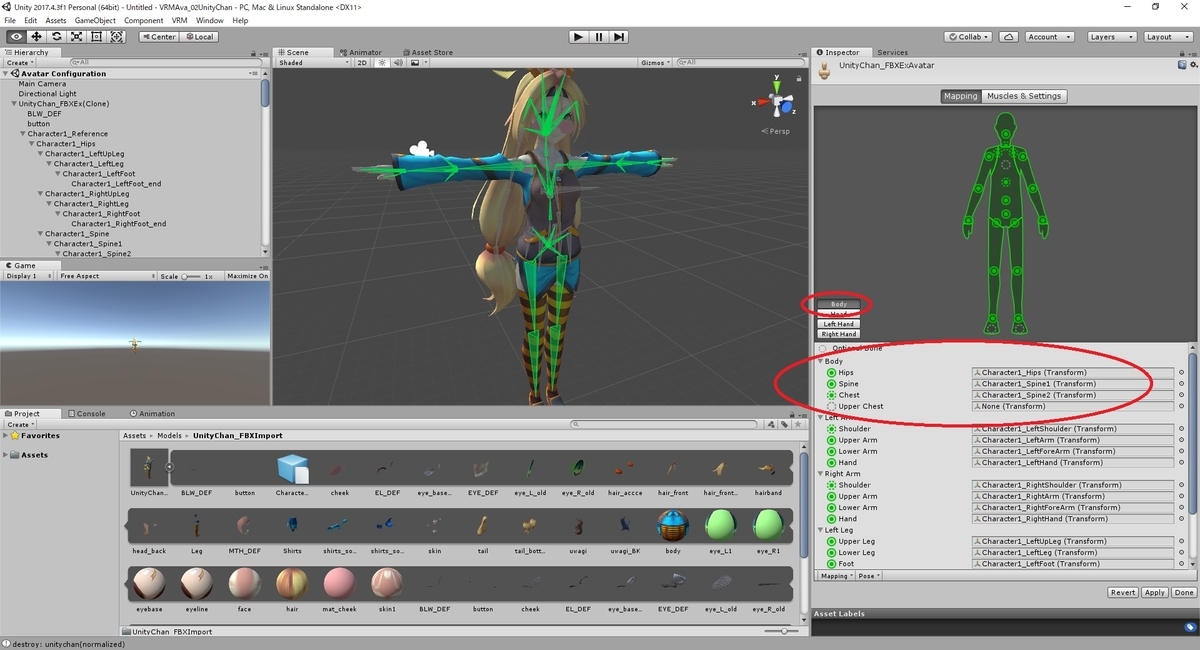Collapse the UnityChan_FBXEx(Clone) node
The image size is (1200, 650).
pos(14,104)
